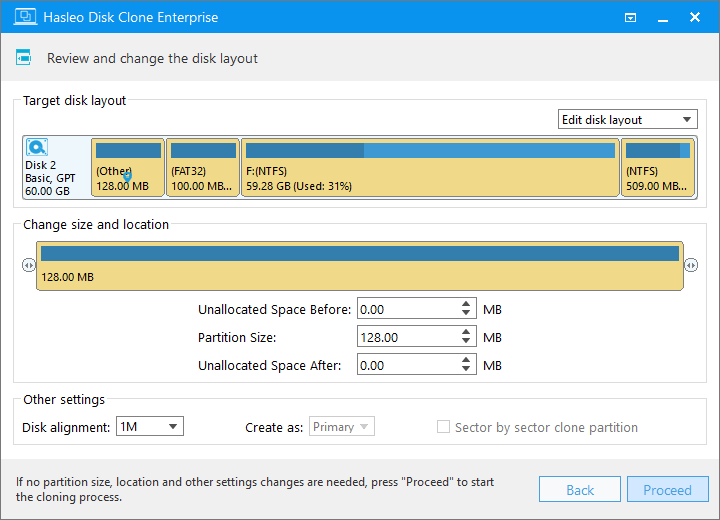
Task: Enable Sector by sector clone partition checkbox
Action: (443, 427)
